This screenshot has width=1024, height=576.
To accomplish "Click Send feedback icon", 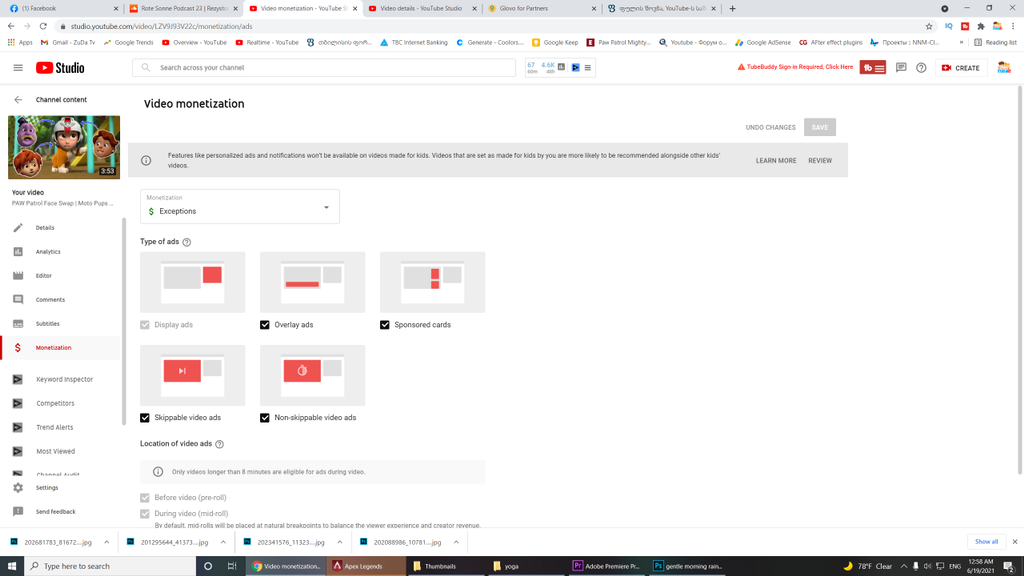I will click(18, 512).
